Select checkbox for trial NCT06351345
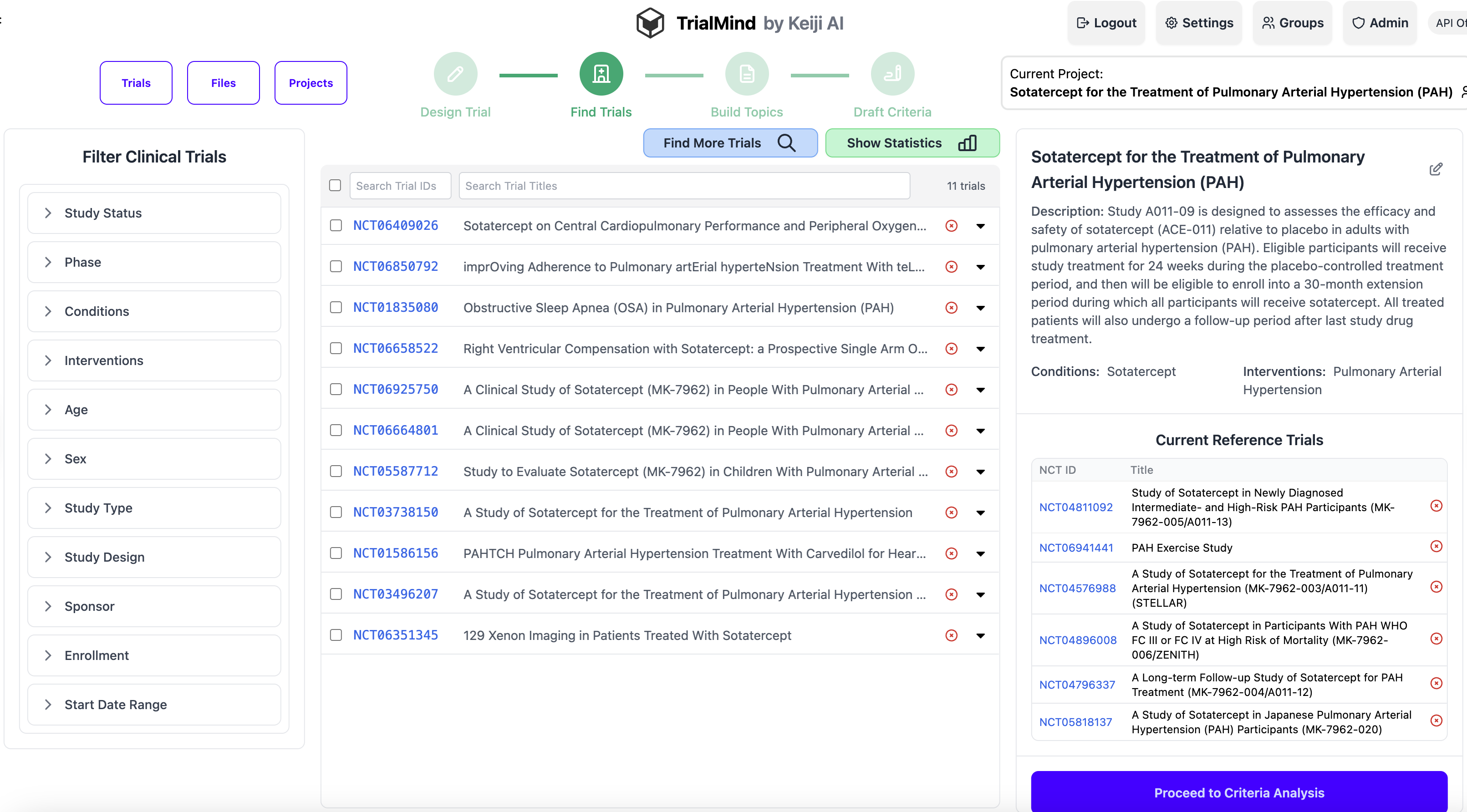Image resolution: width=1467 pixels, height=812 pixels. click(x=336, y=635)
